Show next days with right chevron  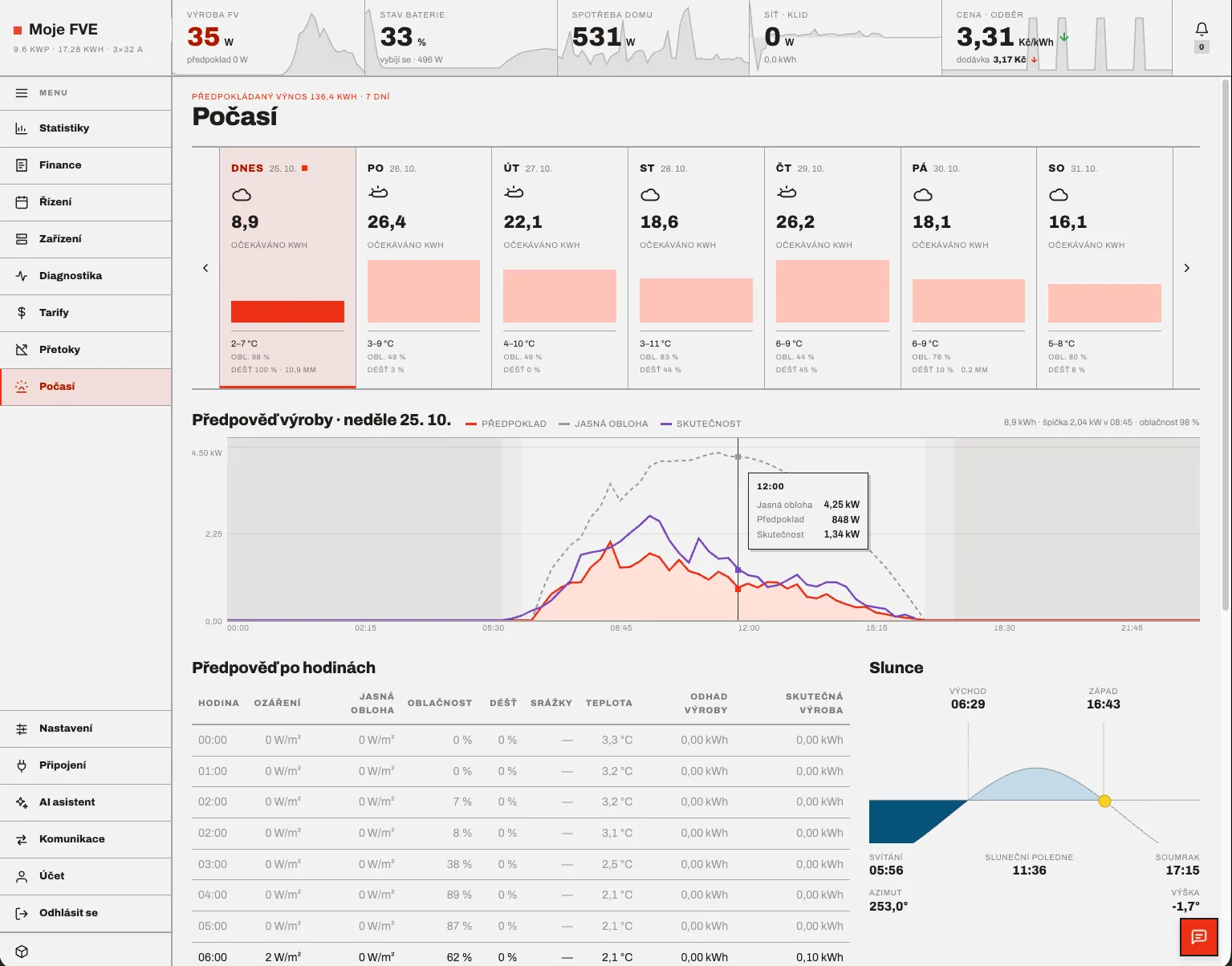point(1186,268)
